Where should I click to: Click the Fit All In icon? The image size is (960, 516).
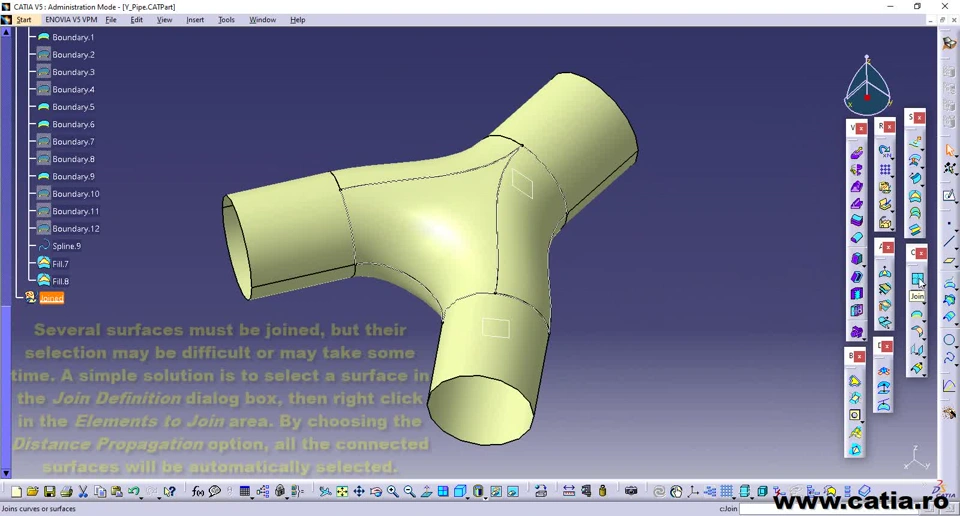tap(342, 491)
